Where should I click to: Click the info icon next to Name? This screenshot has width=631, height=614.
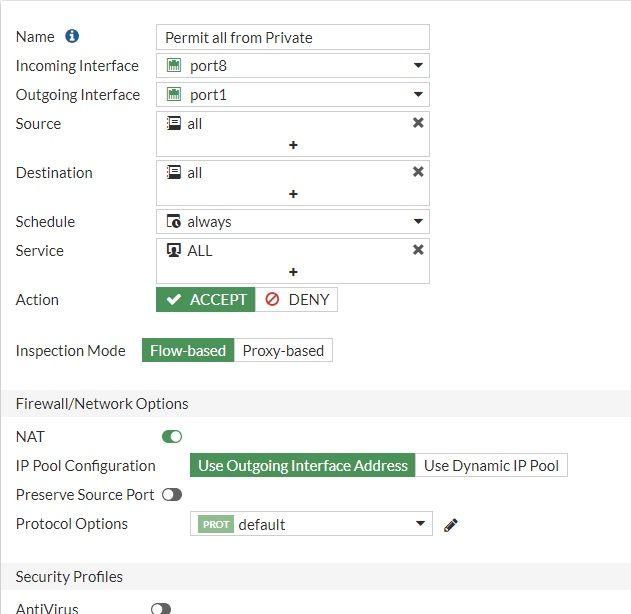point(72,37)
